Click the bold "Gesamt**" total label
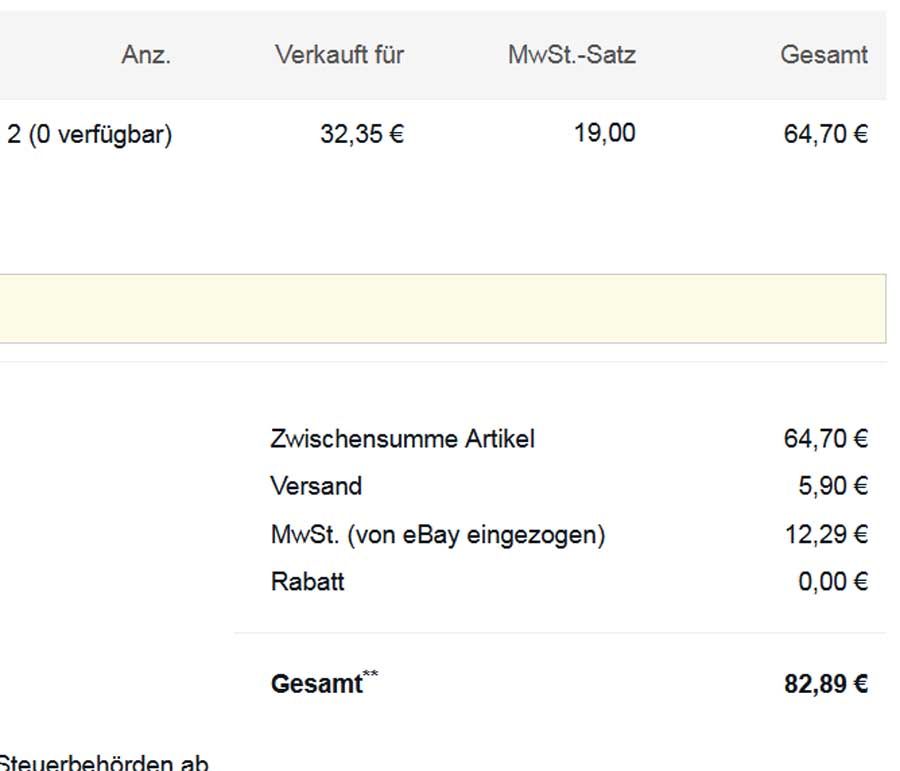 click(x=323, y=684)
